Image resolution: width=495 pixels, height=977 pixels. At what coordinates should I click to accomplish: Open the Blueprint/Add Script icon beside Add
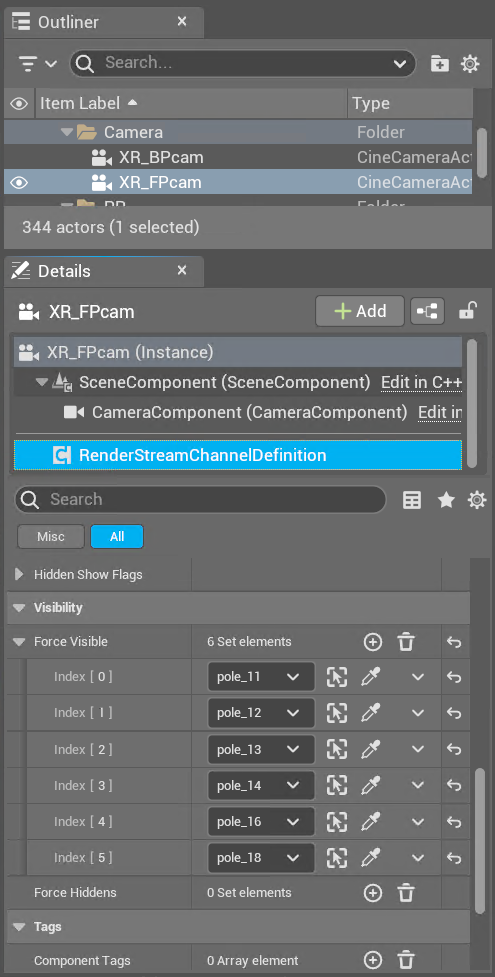click(428, 311)
